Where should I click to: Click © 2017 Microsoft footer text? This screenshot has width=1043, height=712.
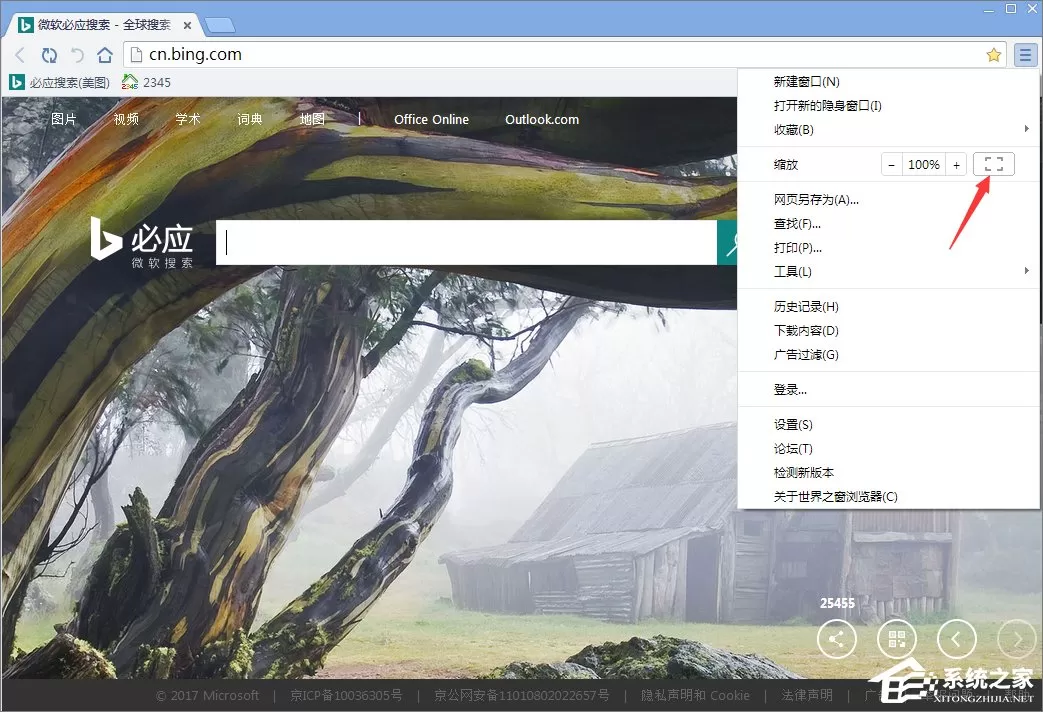pyautogui.click(x=207, y=695)
